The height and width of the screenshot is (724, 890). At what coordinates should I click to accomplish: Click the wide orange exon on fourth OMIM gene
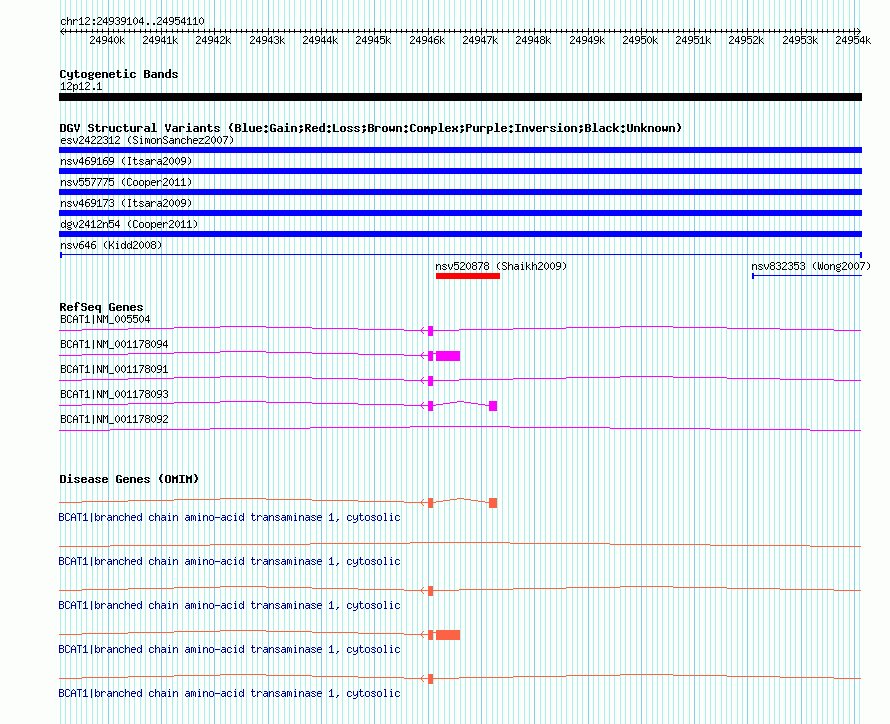pyautogui.click(x=448, y=635)
